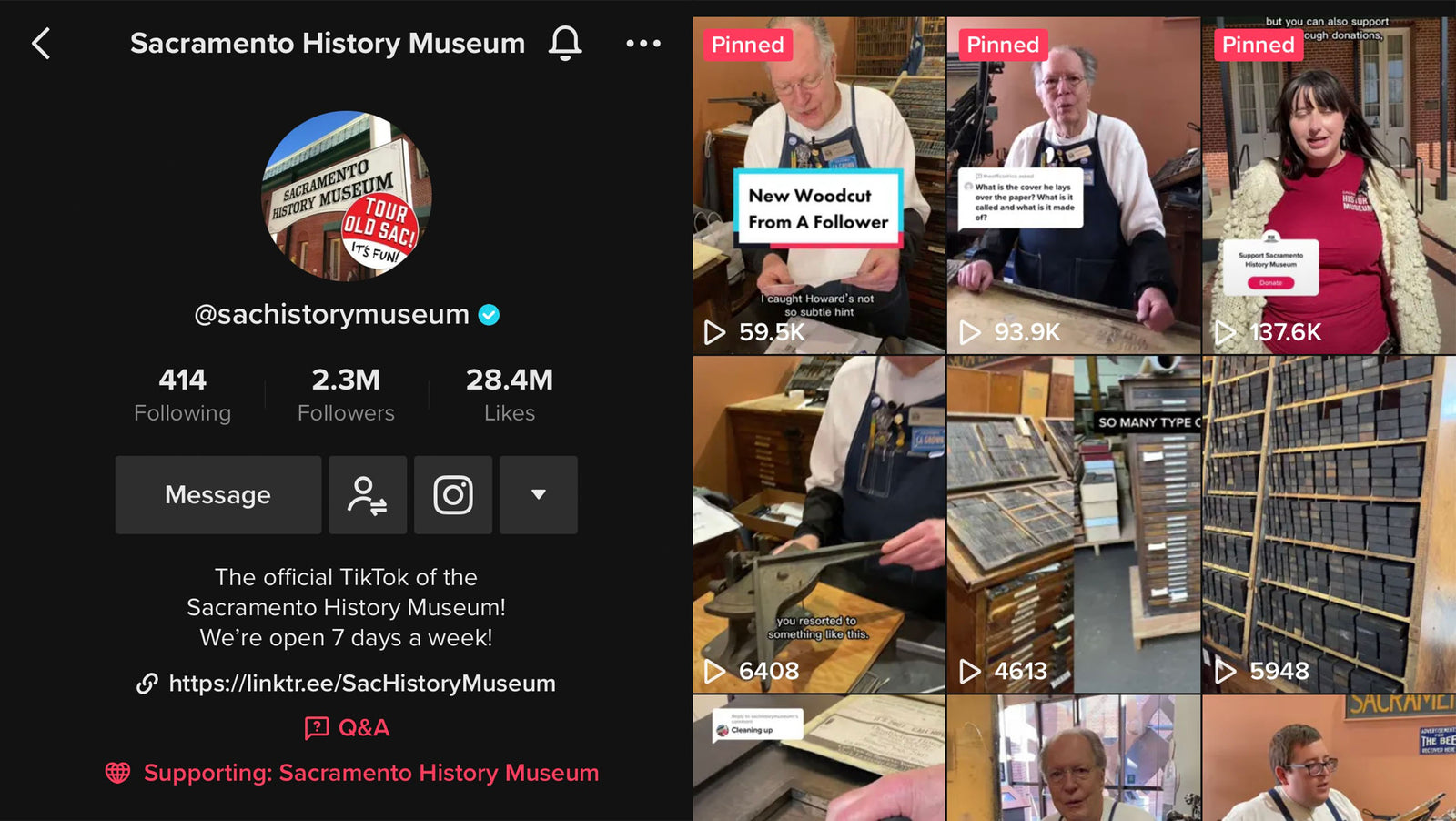Go back with the left chevron
The height and width of the screenshot is (821, 1456).
[41, 44]
